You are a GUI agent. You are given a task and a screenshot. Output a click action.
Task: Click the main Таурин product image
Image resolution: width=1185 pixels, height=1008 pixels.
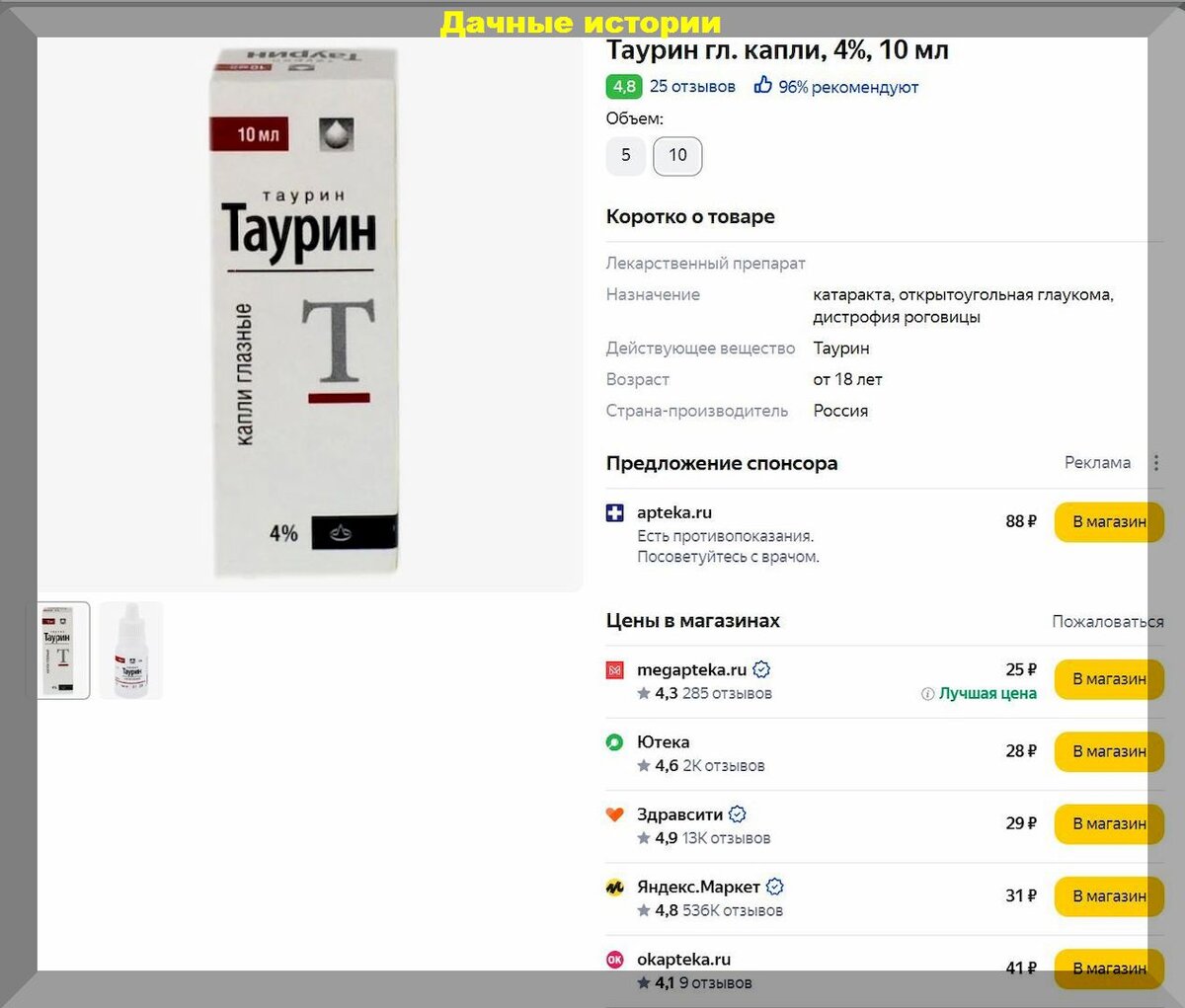point(306,314)
